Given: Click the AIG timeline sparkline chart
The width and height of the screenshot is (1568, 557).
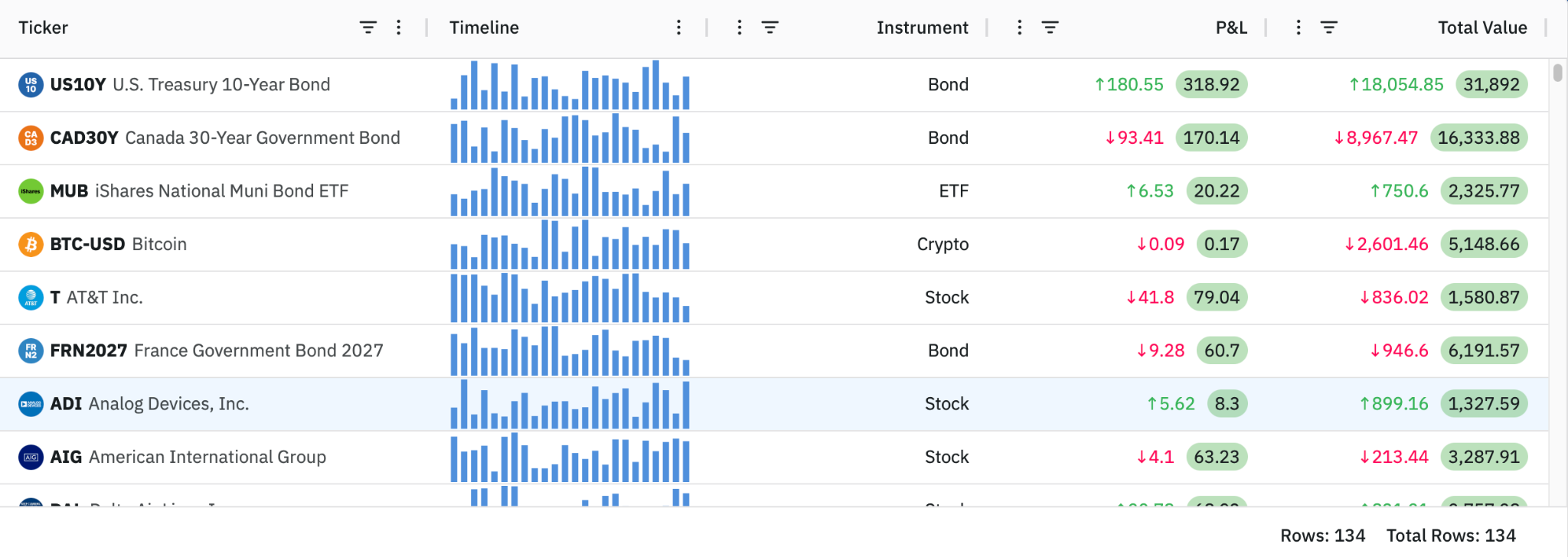Looking at the screenshot, I should [570, 457].
